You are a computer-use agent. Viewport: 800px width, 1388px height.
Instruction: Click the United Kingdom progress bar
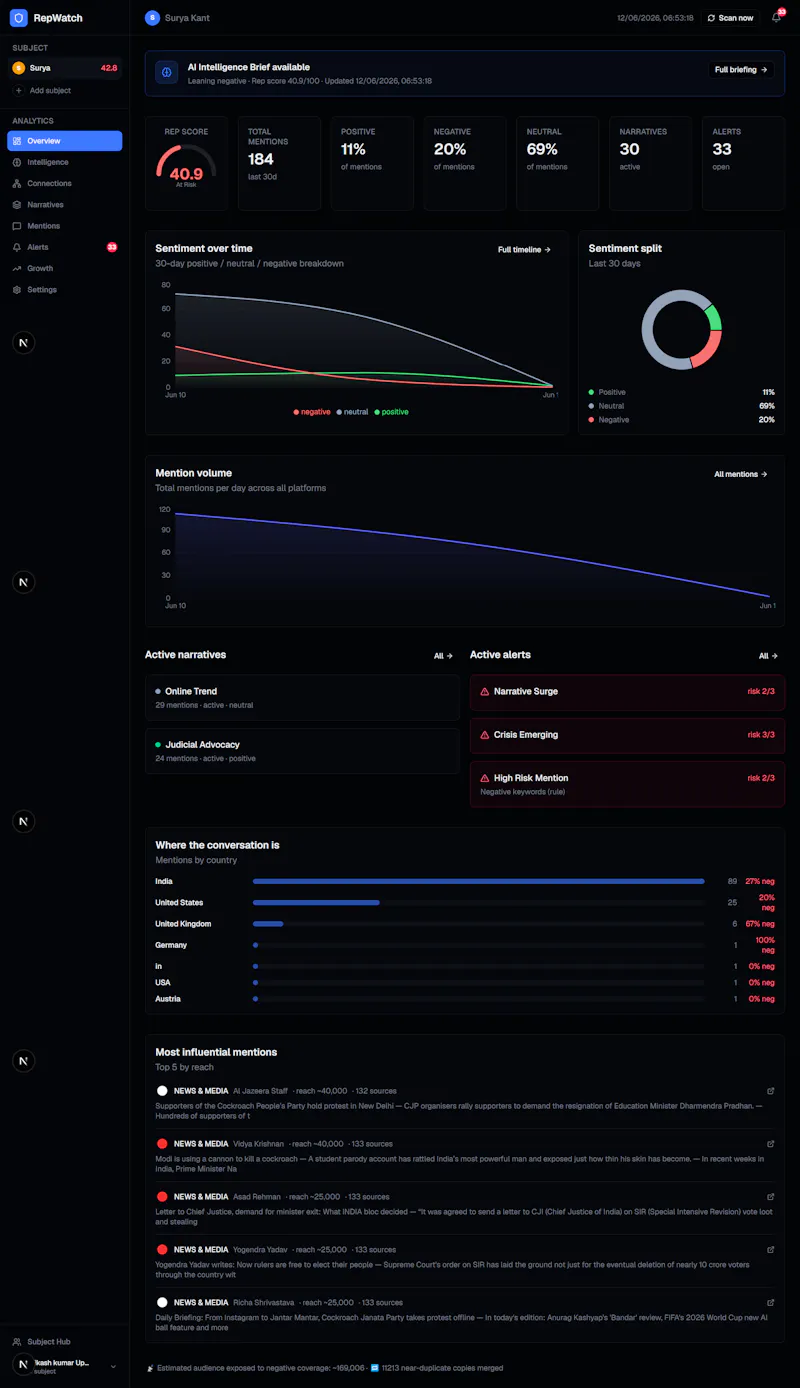click(x=478, y=924)
